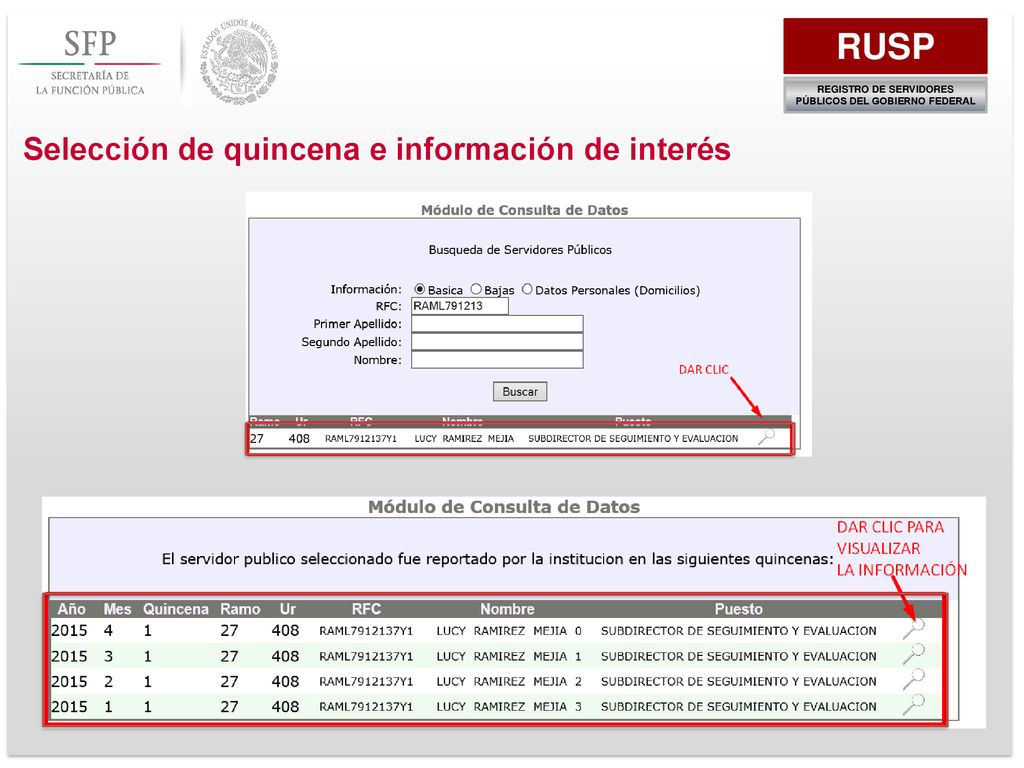
Task: Open details magnifier for 2015 month 4 row
Action: (914, 629)
